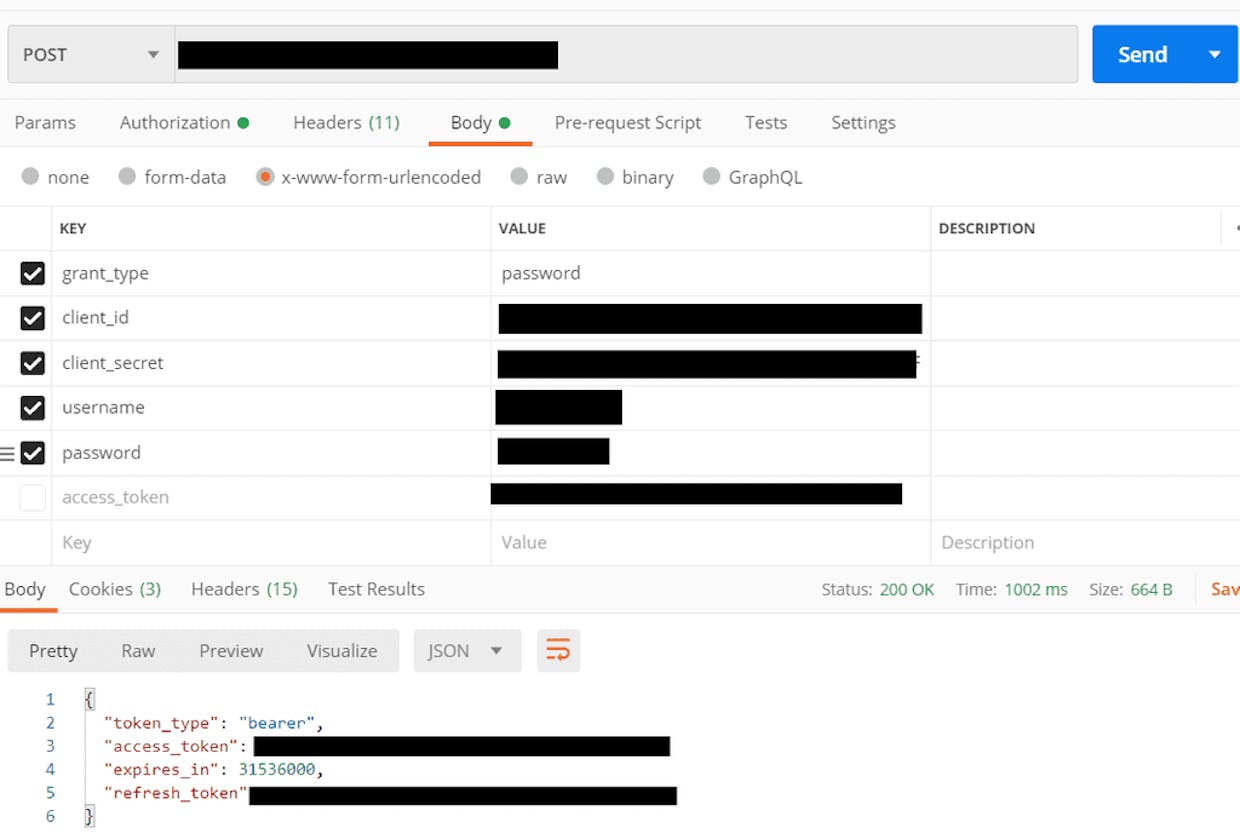Open the Authorization tab
Viewport: 1240px width, 839px height.
[x=184, y=122]
